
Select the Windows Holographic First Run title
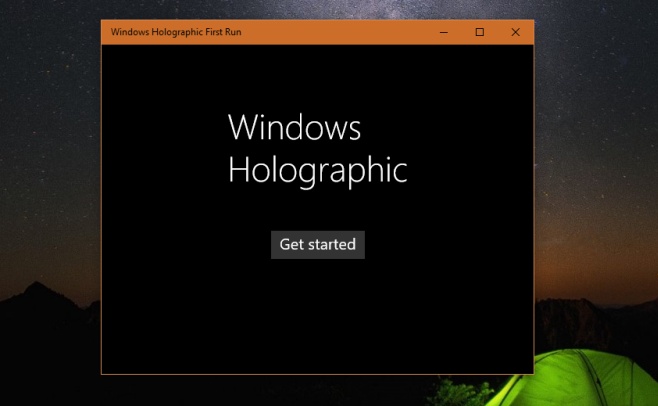coord(176,32)
